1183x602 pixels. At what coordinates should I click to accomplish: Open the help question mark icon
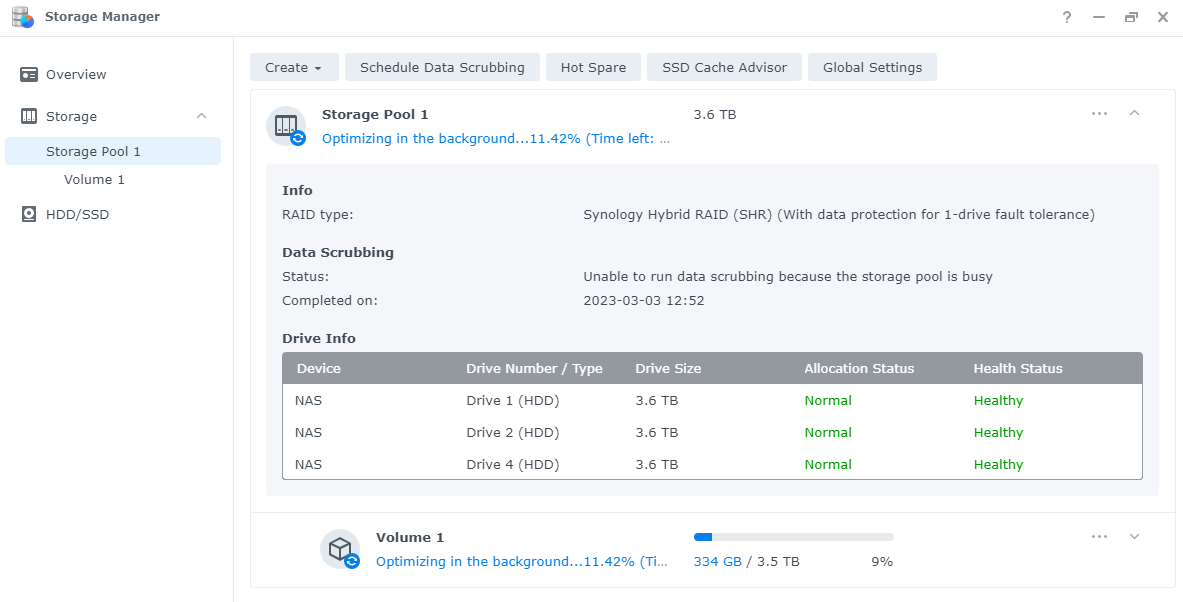coord(1067,17)
